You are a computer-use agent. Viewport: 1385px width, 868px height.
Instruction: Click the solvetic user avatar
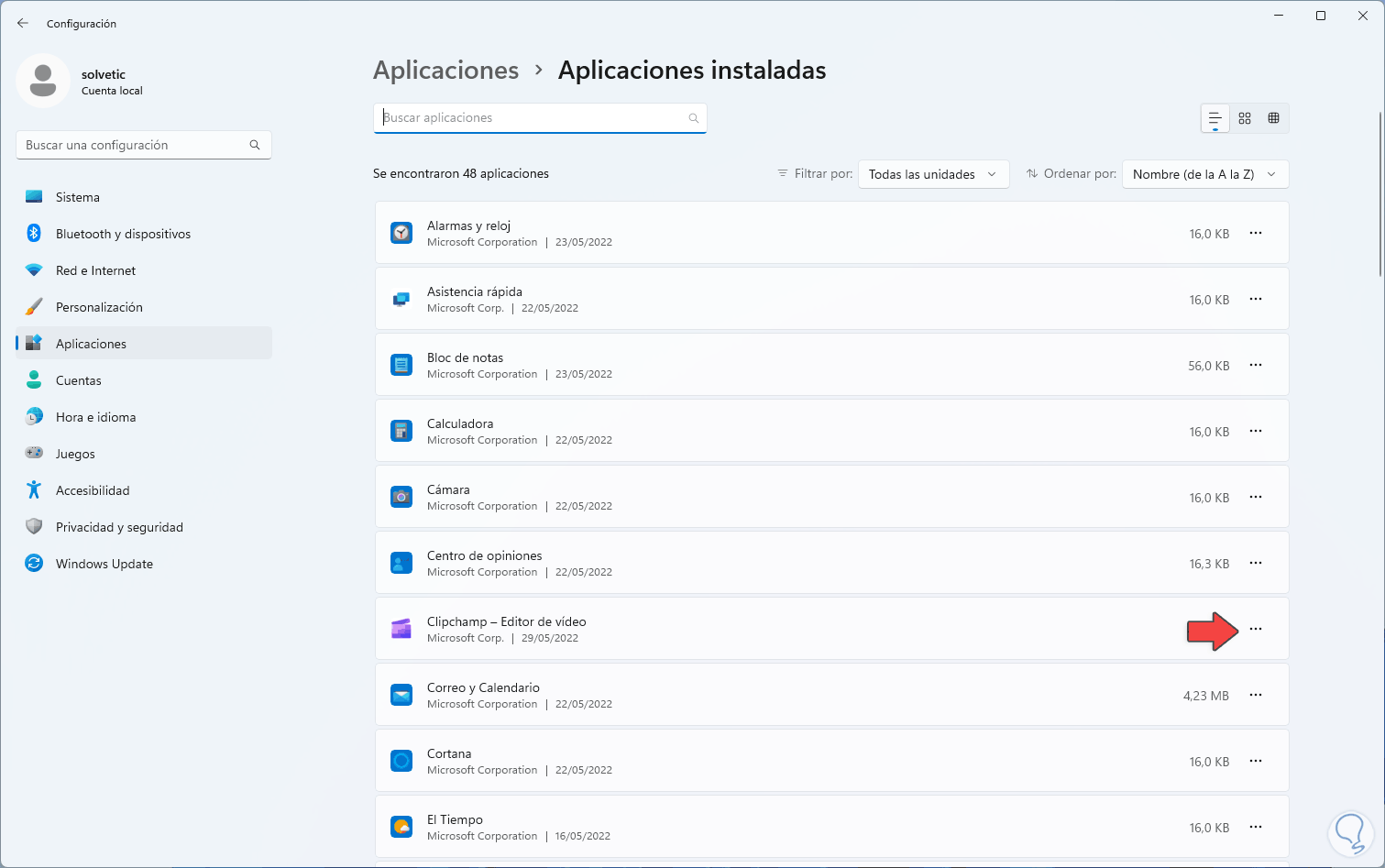coord(43,81)
